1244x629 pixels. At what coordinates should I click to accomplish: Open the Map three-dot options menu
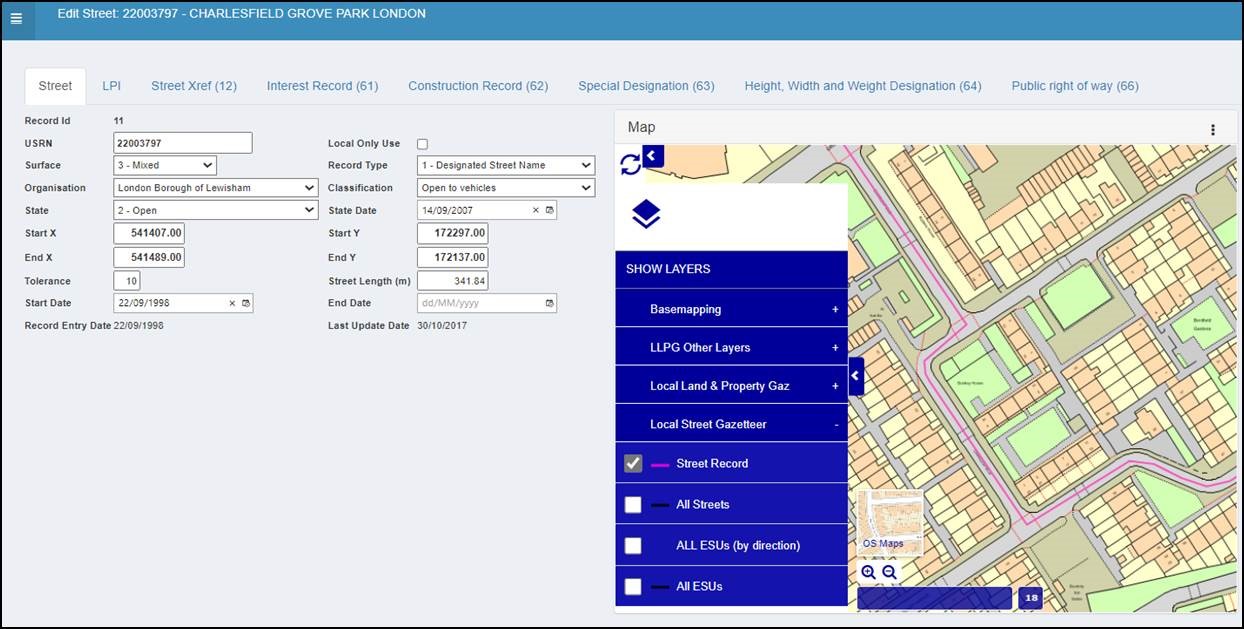pos(1213,130)
